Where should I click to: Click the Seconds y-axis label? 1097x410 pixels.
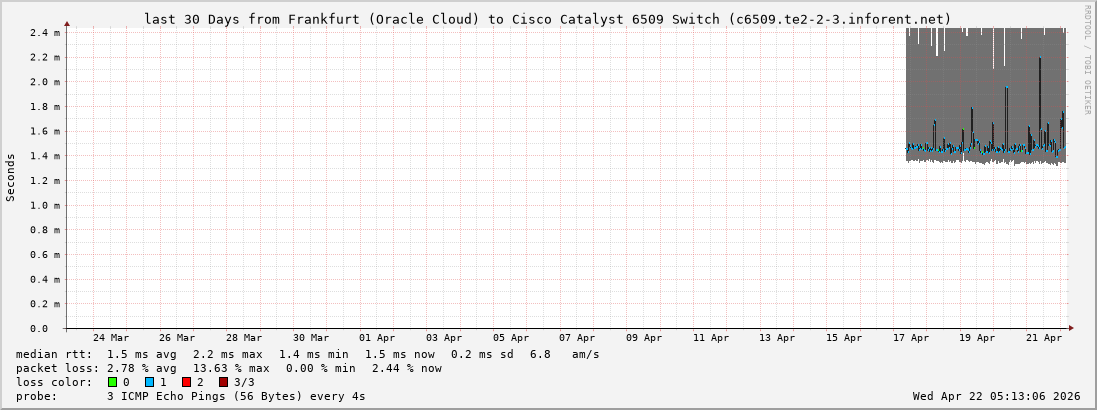tap(11, 177)
